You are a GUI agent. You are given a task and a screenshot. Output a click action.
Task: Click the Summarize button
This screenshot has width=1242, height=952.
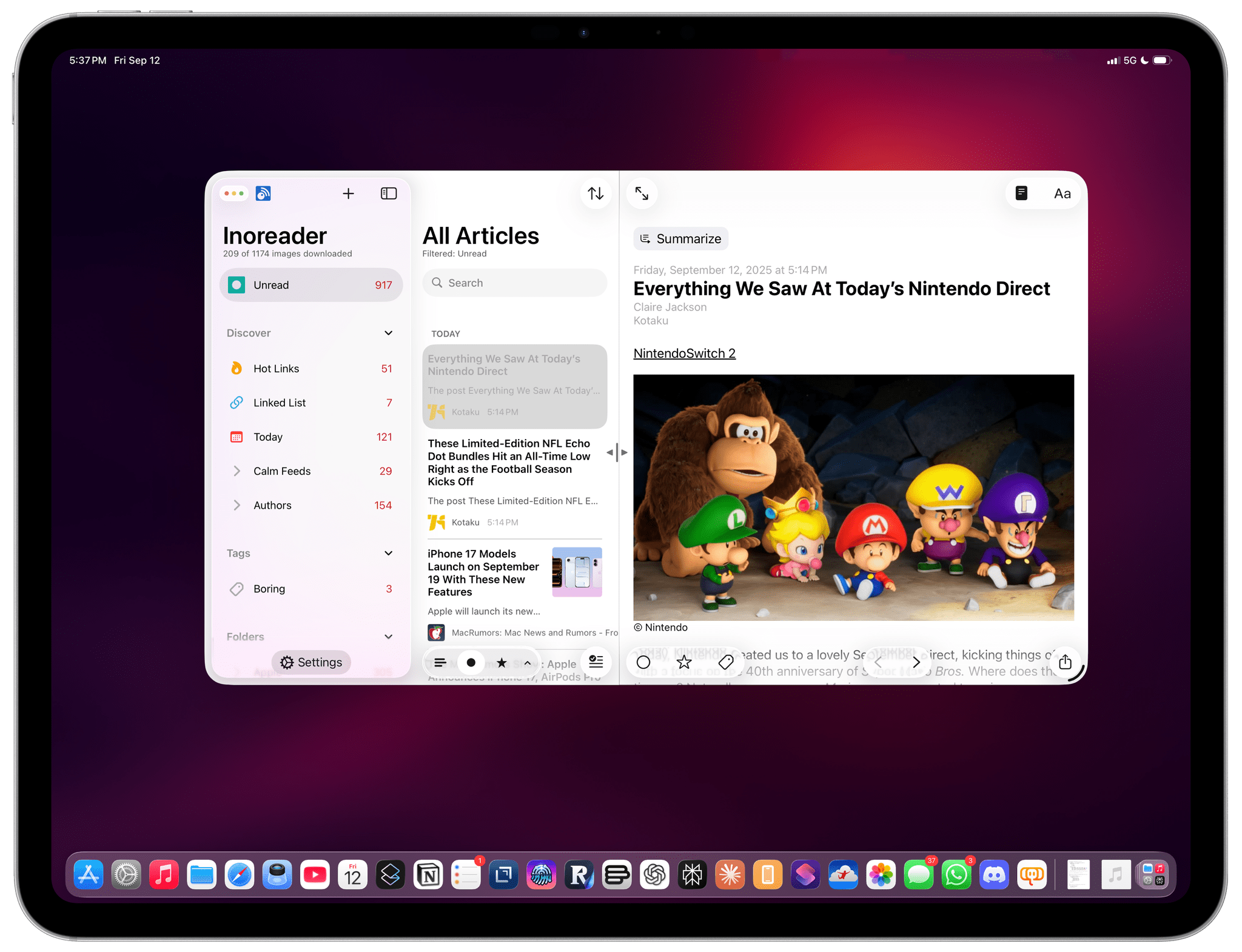pyautogui.click(x=680, y=239)
